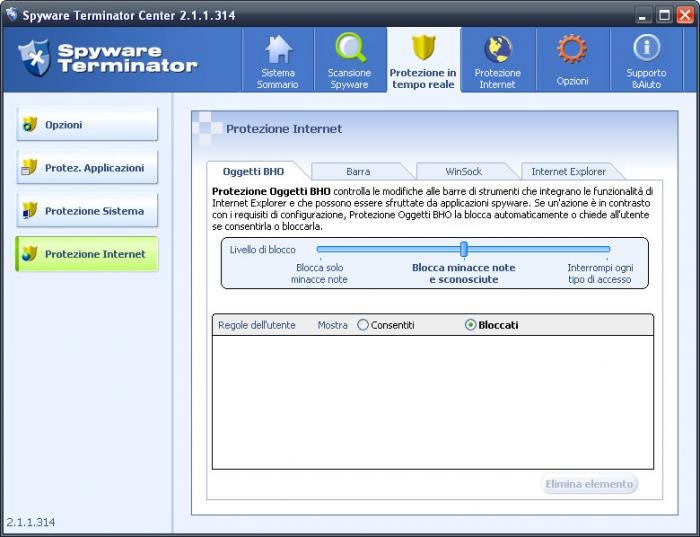Click the Protez. Applicazioni window-shield icon

(x=29, y=167)
